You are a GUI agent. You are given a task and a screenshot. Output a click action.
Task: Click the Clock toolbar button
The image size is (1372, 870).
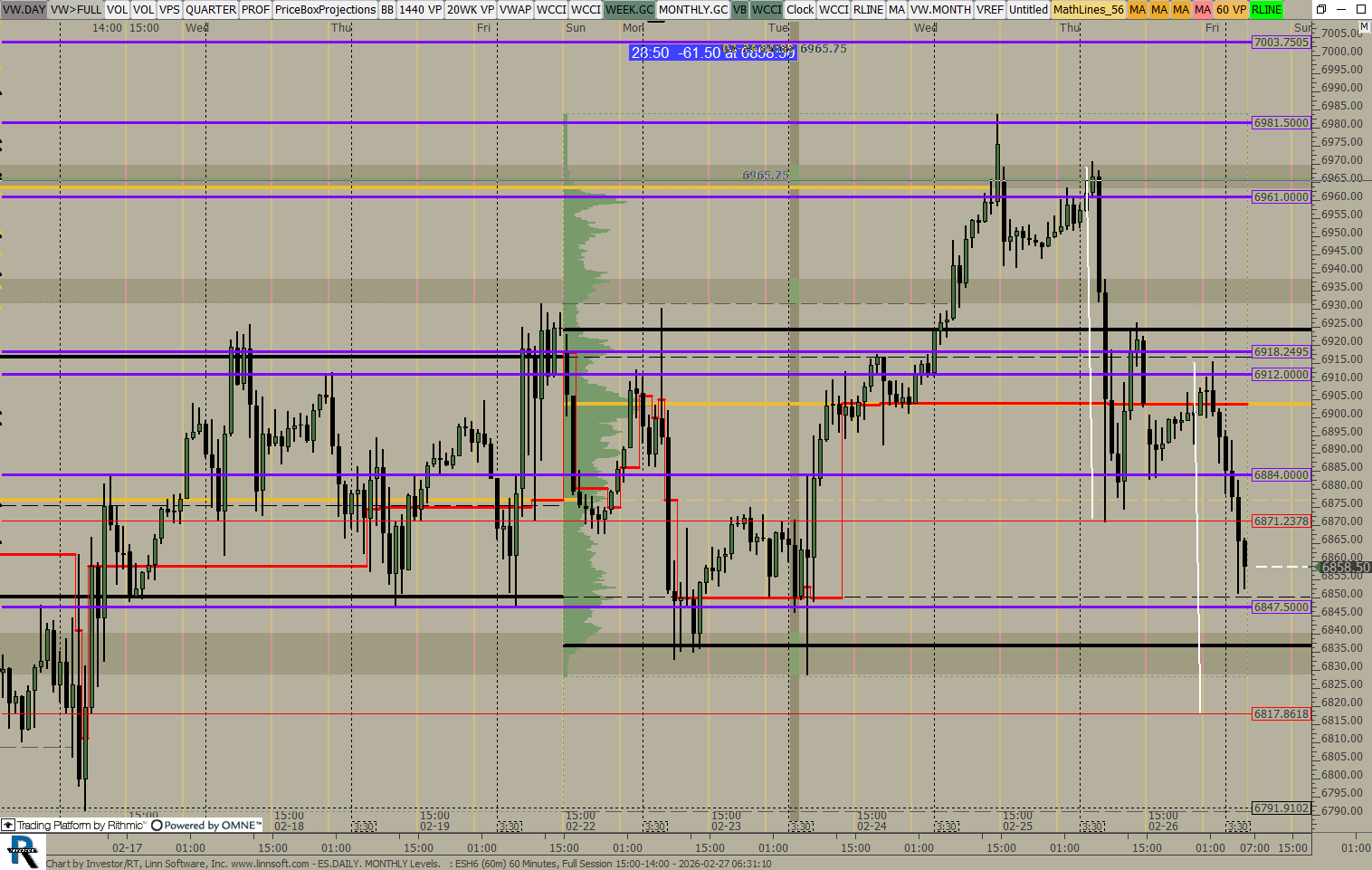coord(800,9)
